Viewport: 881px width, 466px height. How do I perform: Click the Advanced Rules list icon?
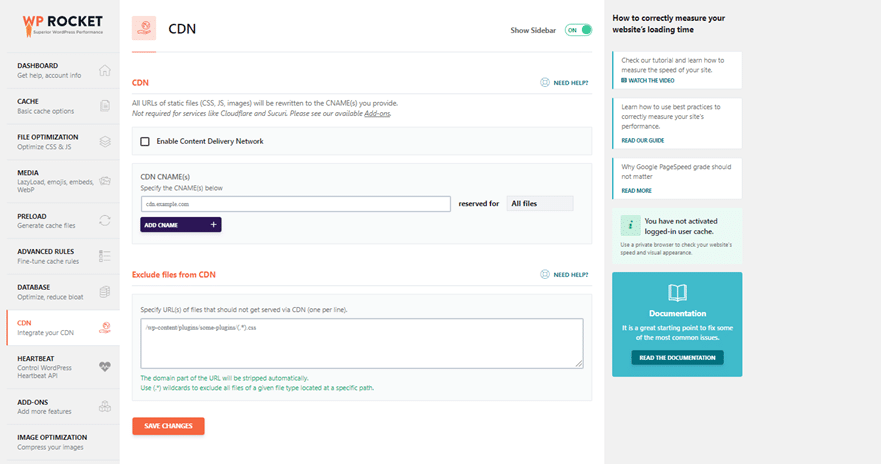click(x=105, y=256)
